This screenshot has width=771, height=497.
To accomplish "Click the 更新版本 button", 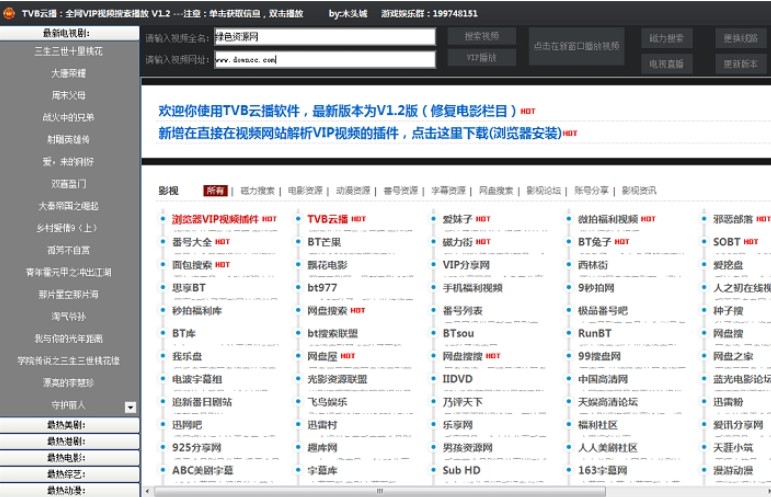I will [740, 63].
